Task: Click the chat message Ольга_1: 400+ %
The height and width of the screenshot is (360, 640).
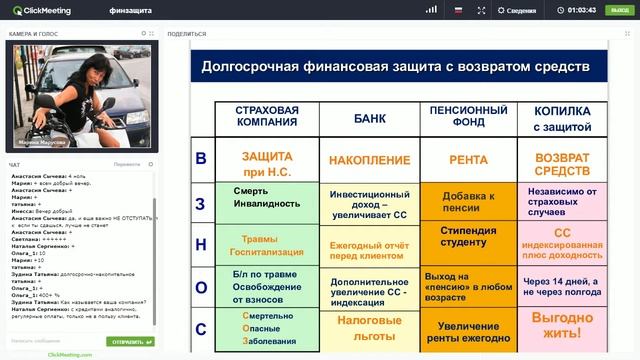Action: (36, 295)
